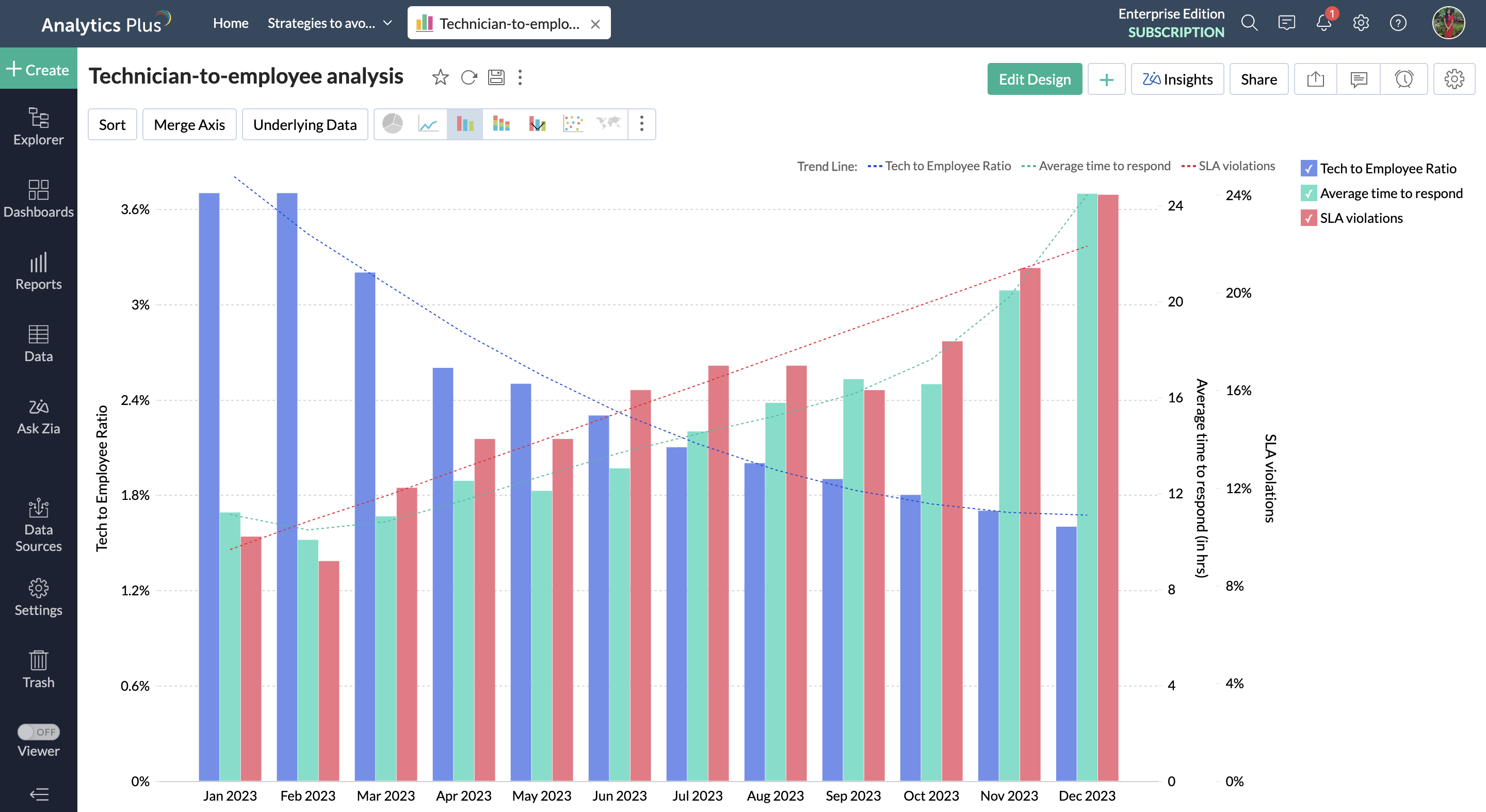Viewport: 1486px width, 812px height.
Task: Choose the stacked bar chart icon
Action: coord(500,124)
